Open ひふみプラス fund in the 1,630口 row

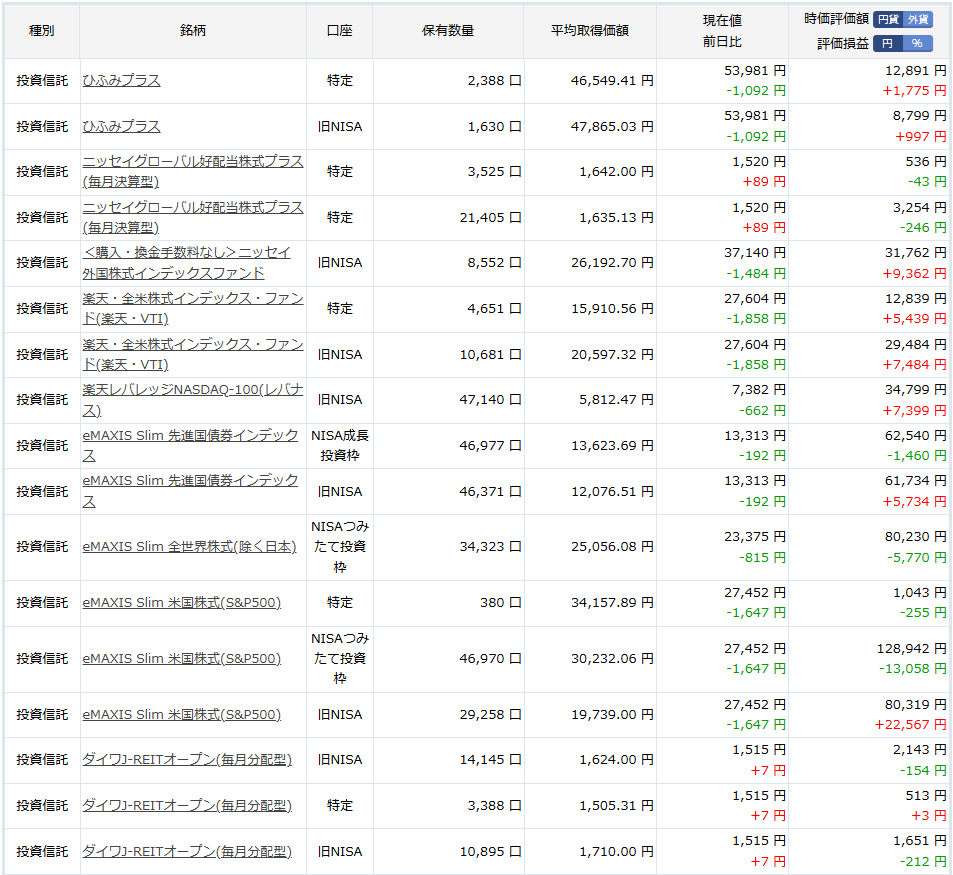pyautogui.click(x=122, y=126)
